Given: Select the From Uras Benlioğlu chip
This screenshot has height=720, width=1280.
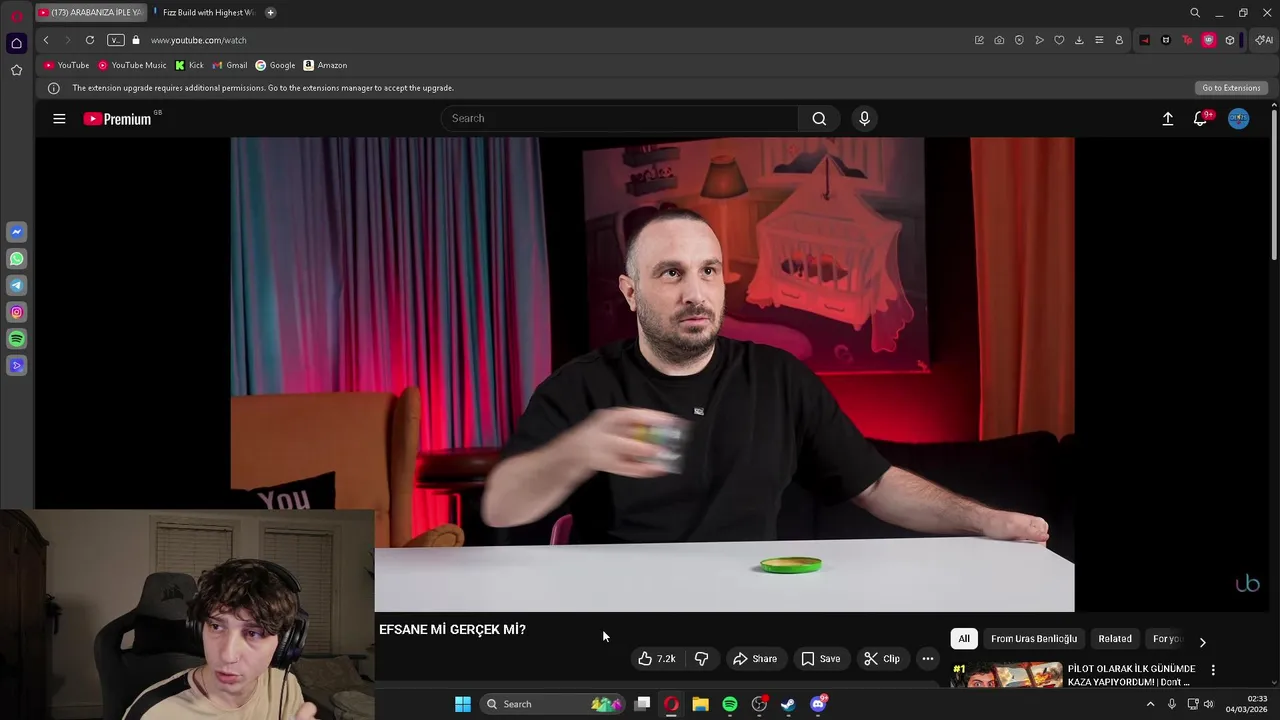Looking at the screenshot, I should (1034, 639).
